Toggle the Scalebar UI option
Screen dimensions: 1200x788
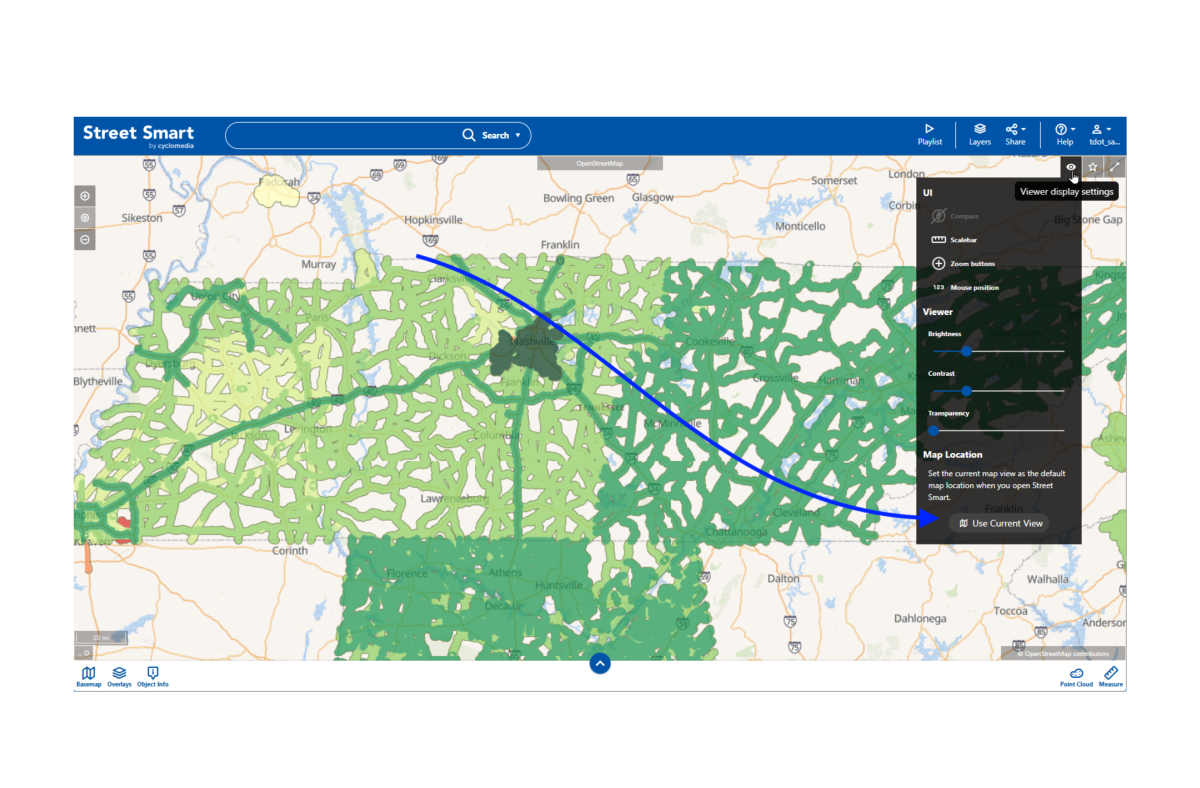(955, 240)
